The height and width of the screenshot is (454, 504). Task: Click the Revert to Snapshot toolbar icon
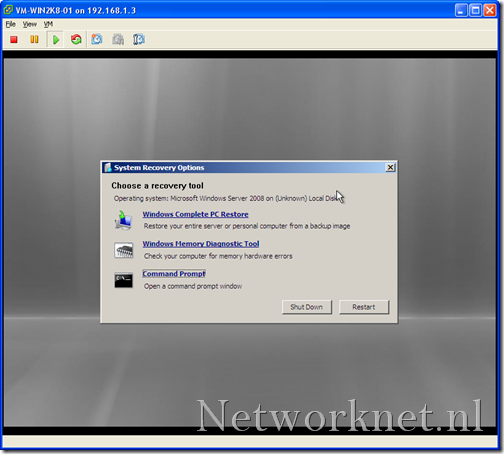118,39
